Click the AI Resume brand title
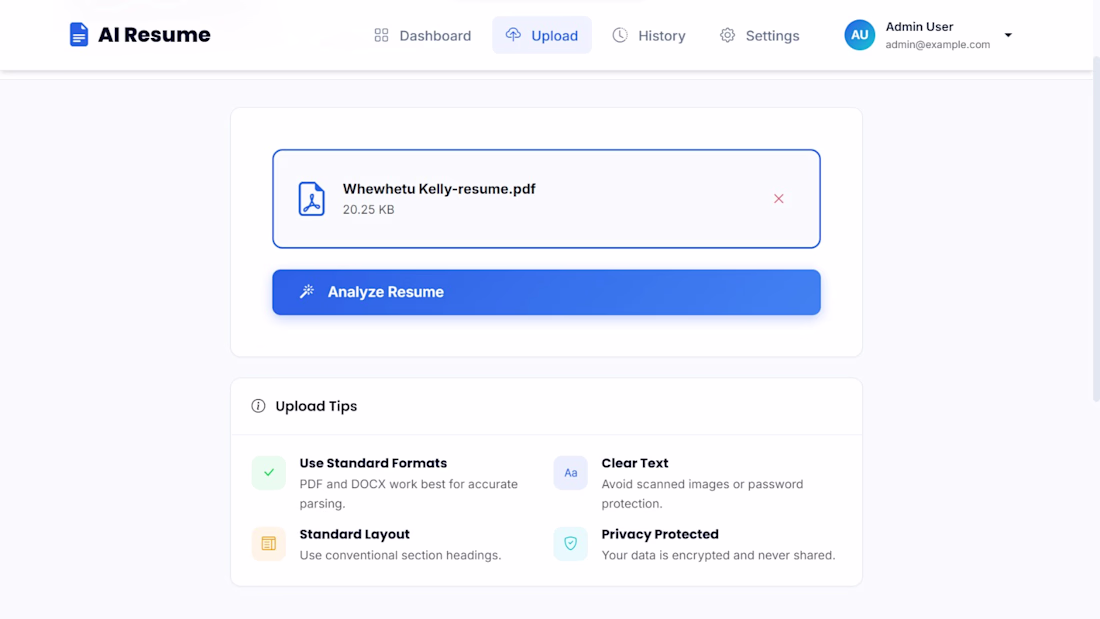 tap(154, 34)
